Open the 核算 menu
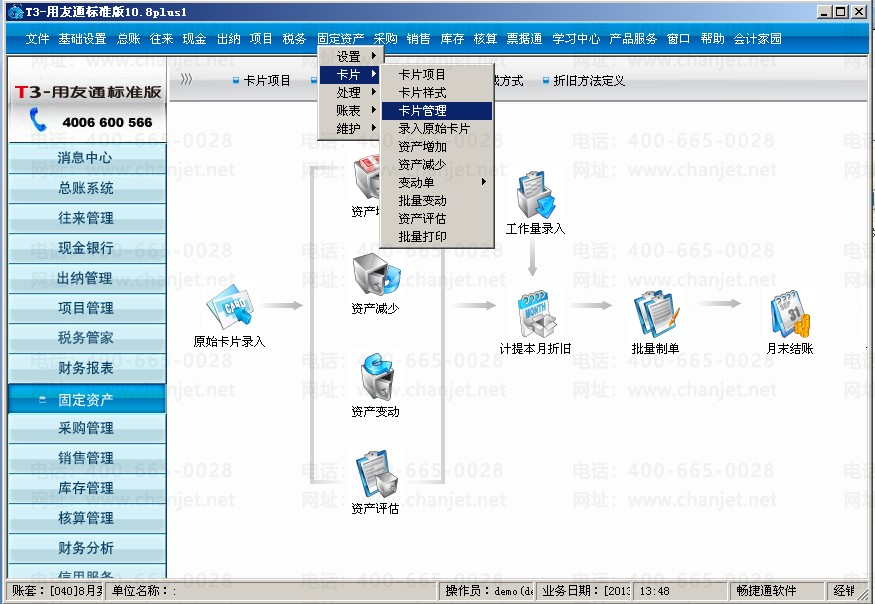This screenshot has width=875, height=604. tap(485, 39)
